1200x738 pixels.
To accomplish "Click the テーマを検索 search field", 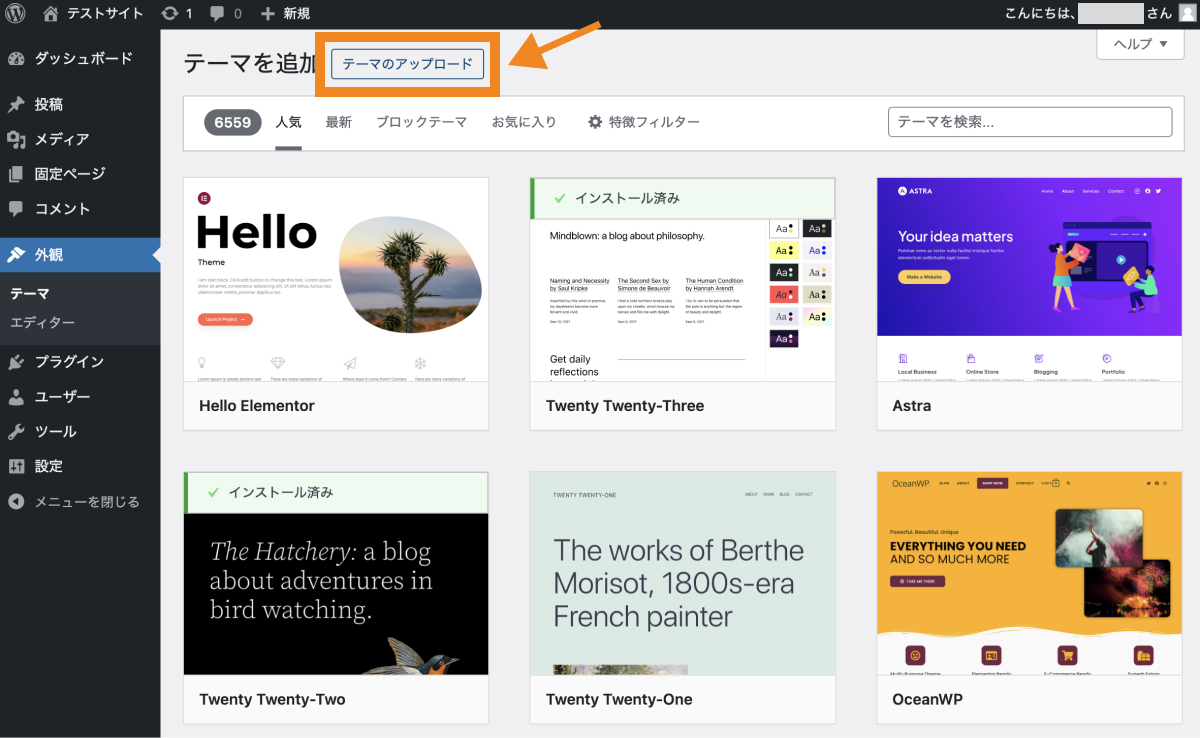I will pos(1029,121).
